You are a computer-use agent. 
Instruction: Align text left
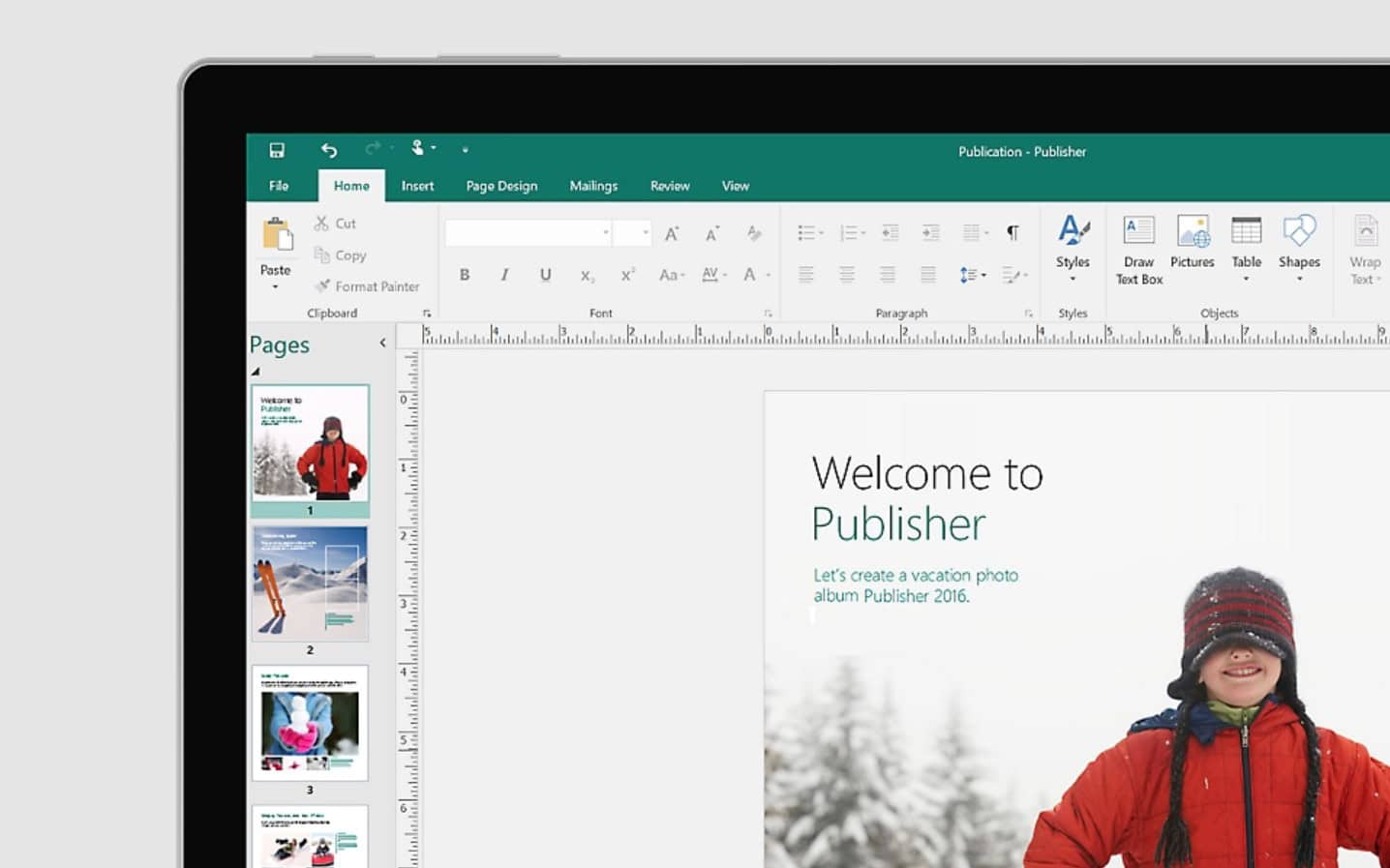tap(806, 275)
